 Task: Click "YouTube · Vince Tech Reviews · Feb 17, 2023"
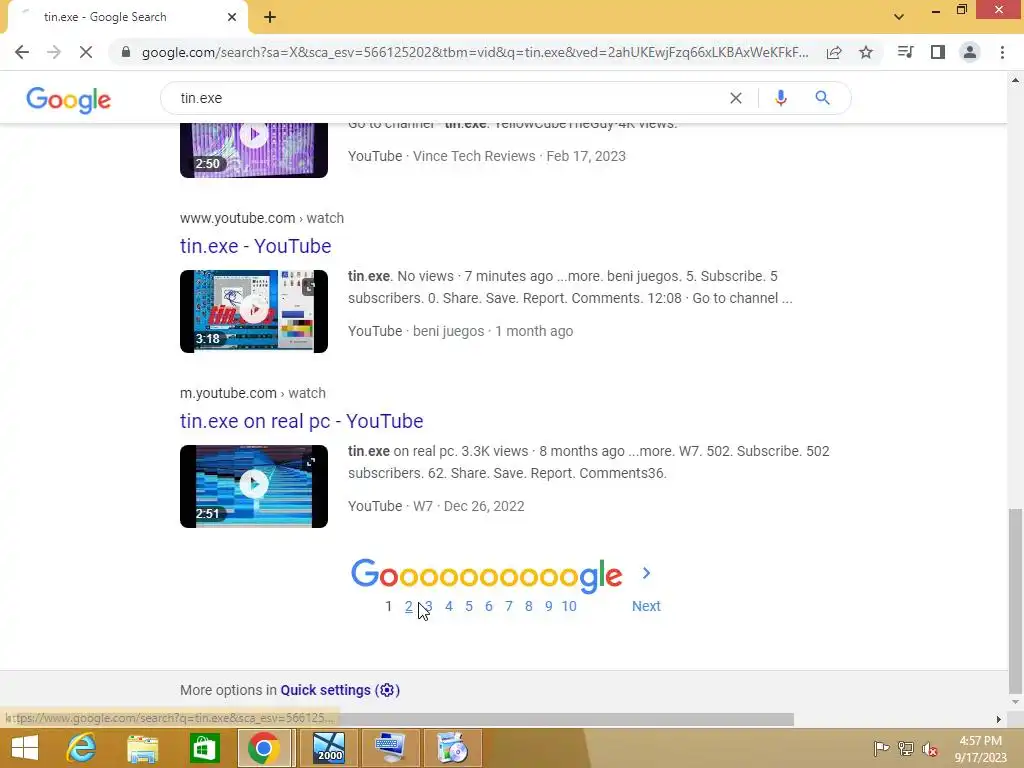click(487, 156)
